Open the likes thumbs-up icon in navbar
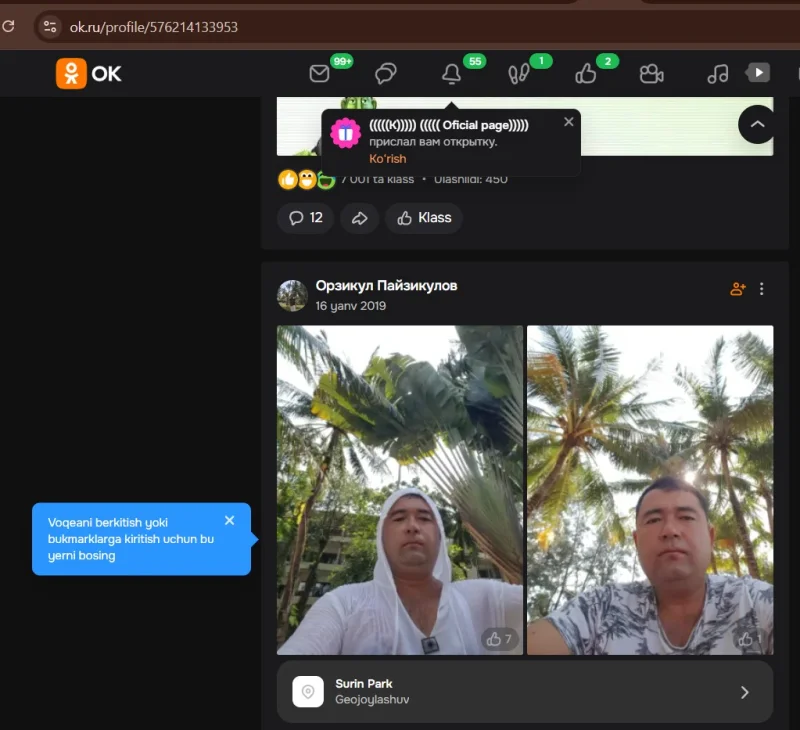 (586, 73)
